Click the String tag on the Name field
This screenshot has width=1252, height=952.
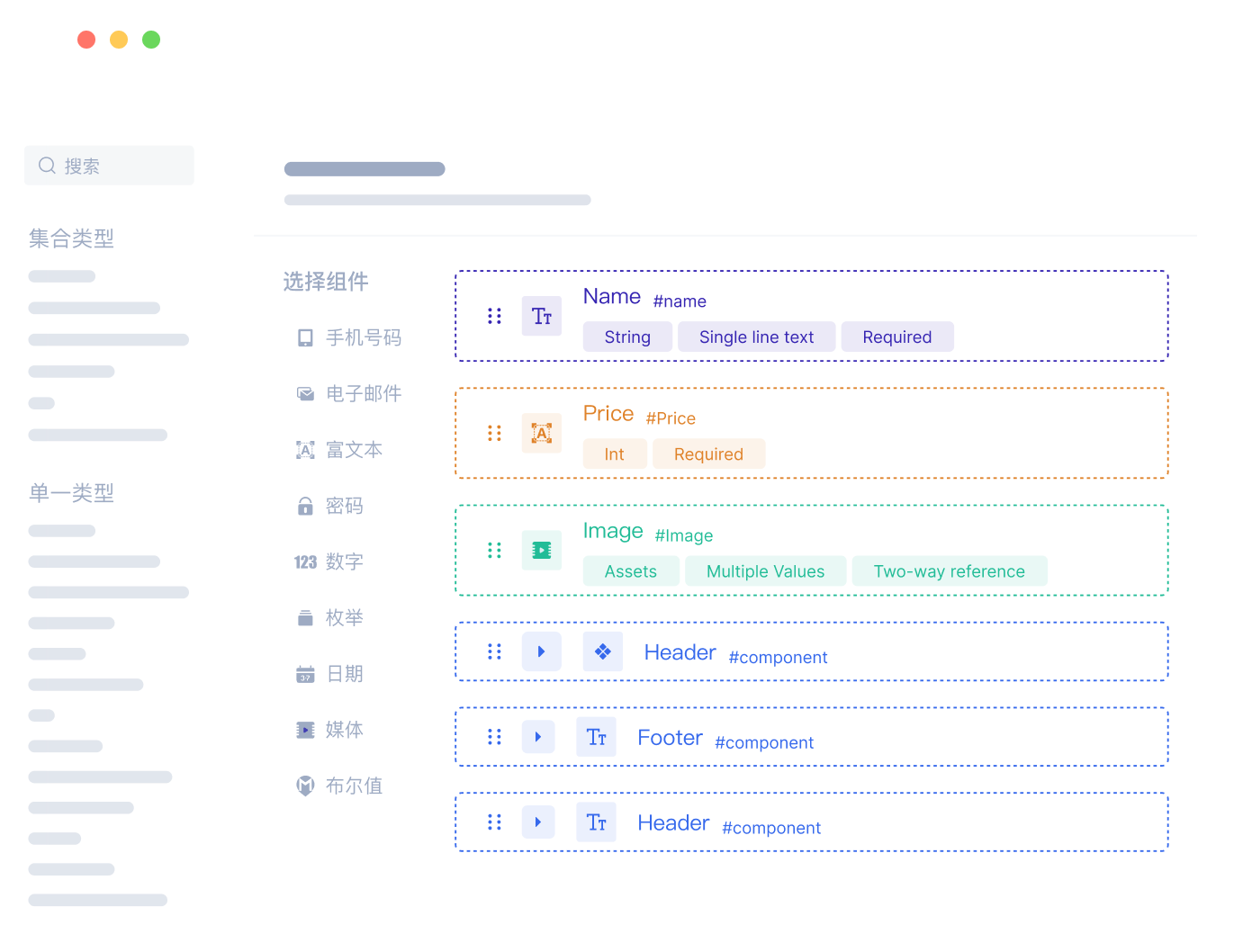627,337
